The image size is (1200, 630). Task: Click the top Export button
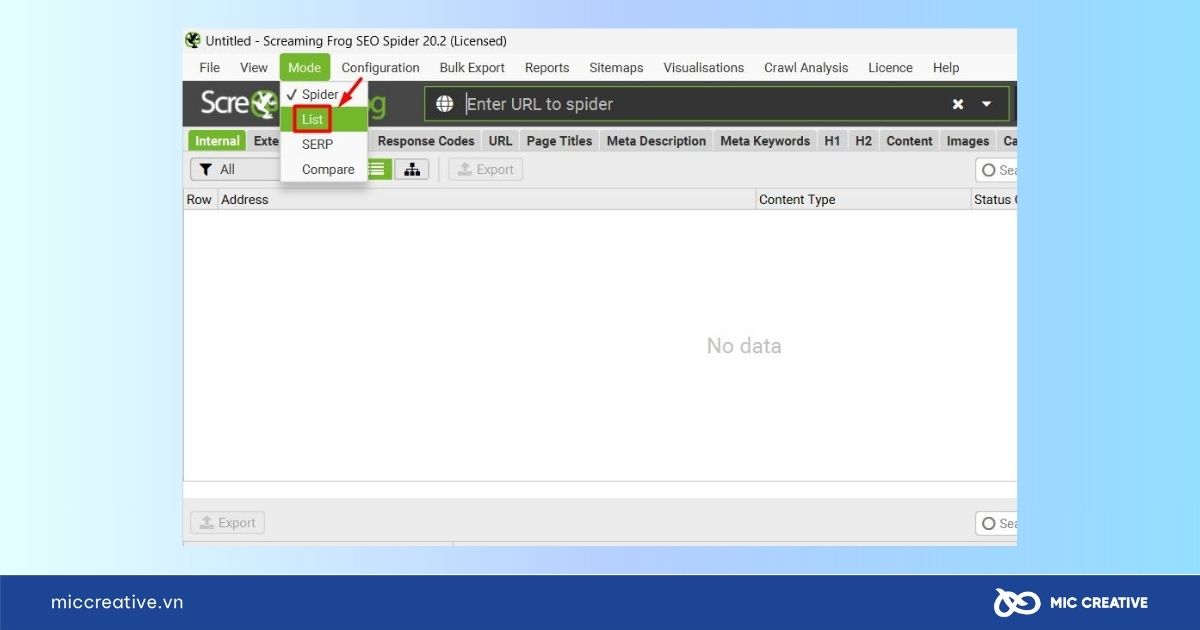(x=485, y=170)
